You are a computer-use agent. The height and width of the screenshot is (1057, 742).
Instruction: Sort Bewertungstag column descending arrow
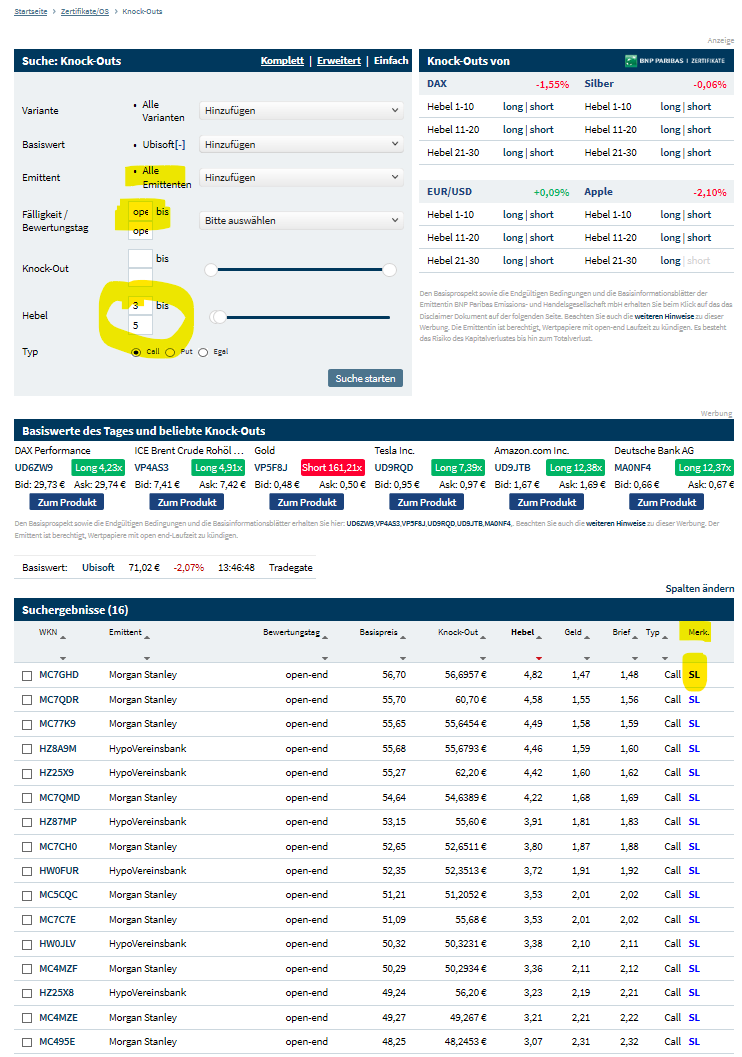tap(325, 658)
